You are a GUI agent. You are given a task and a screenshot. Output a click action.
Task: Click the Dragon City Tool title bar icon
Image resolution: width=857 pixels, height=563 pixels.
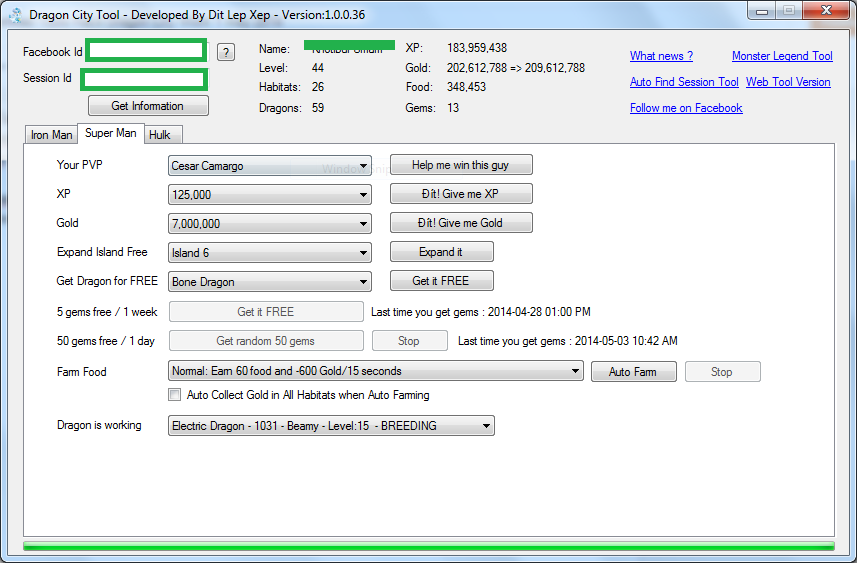click(16, 15)
